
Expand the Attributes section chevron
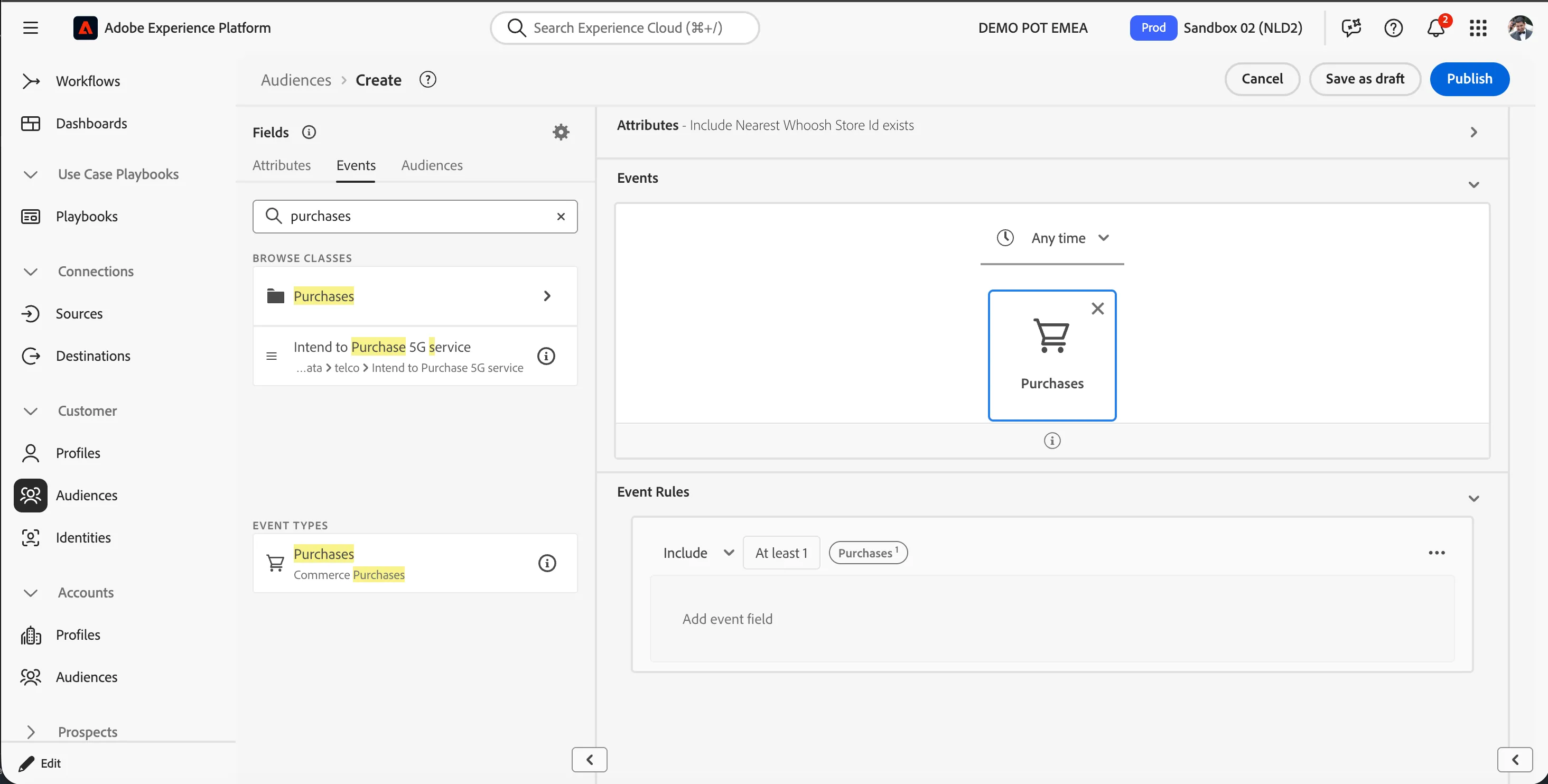tap(1473, 132)
